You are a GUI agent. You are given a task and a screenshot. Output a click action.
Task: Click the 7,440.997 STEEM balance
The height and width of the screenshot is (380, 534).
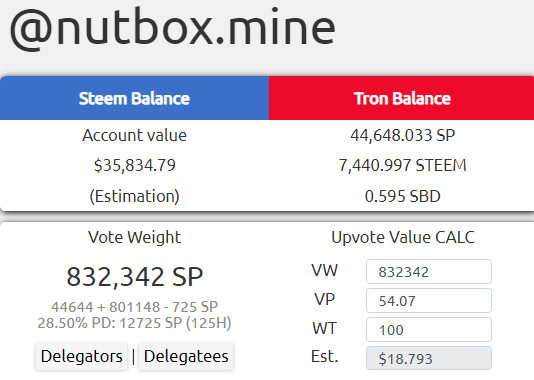tap(403, 165)
